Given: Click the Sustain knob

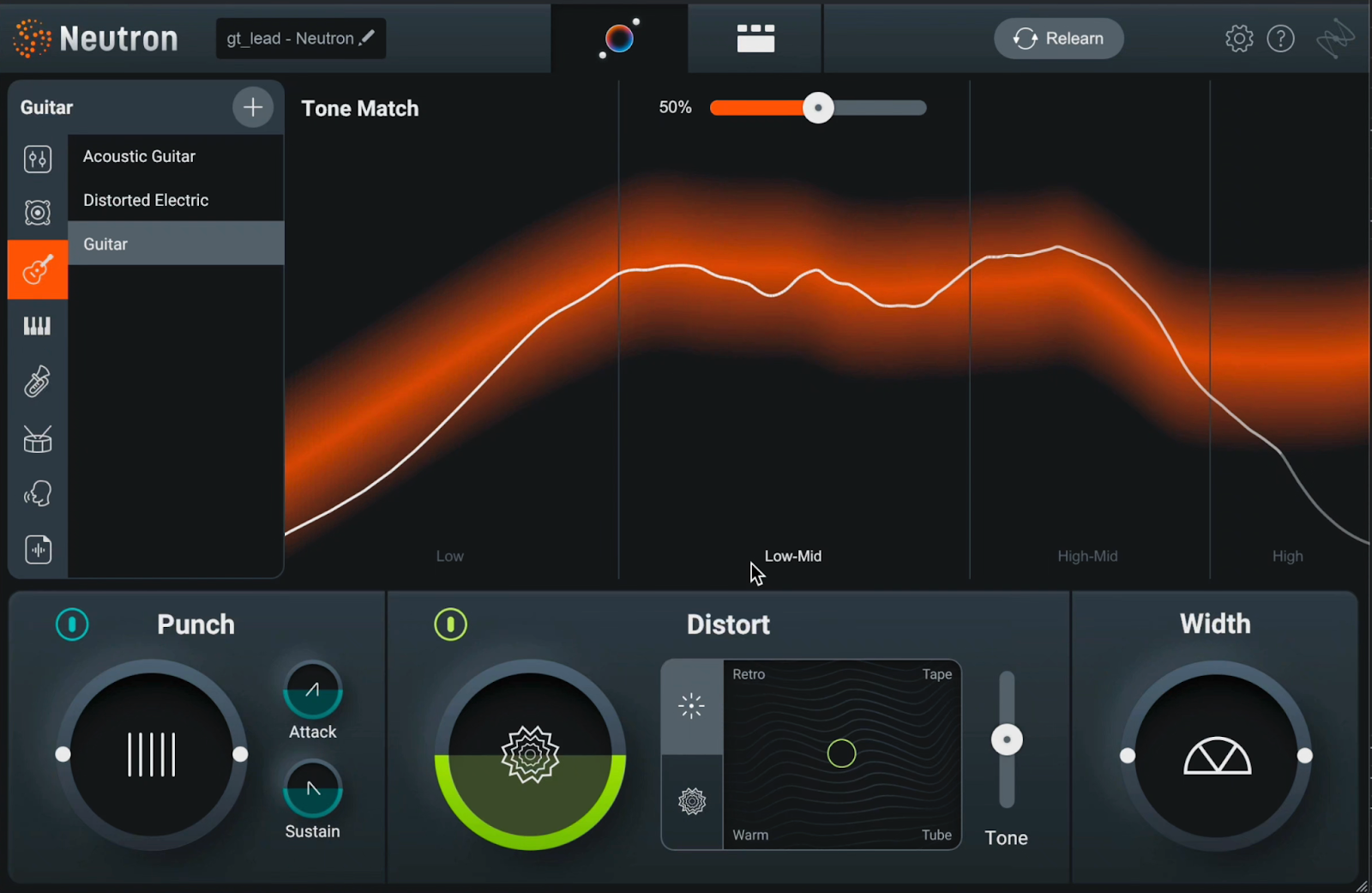Looking at the screenshot, I should (313, 788).
